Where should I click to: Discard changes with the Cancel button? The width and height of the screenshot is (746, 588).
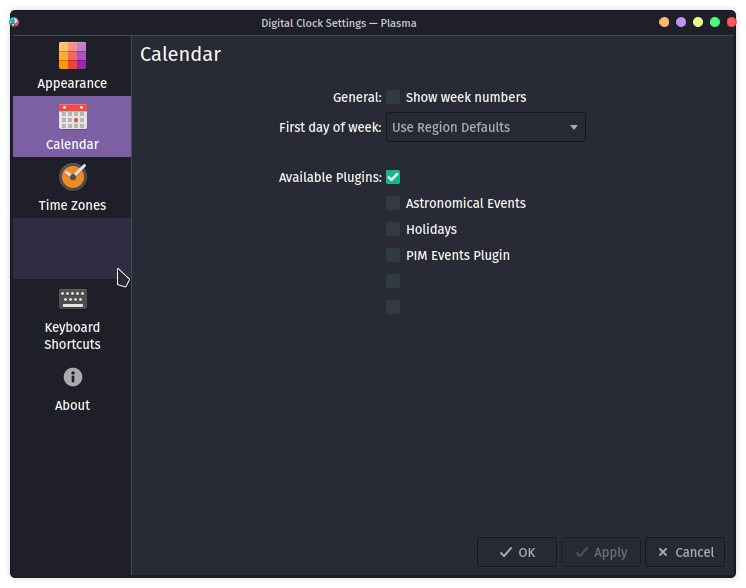point(685,552)
